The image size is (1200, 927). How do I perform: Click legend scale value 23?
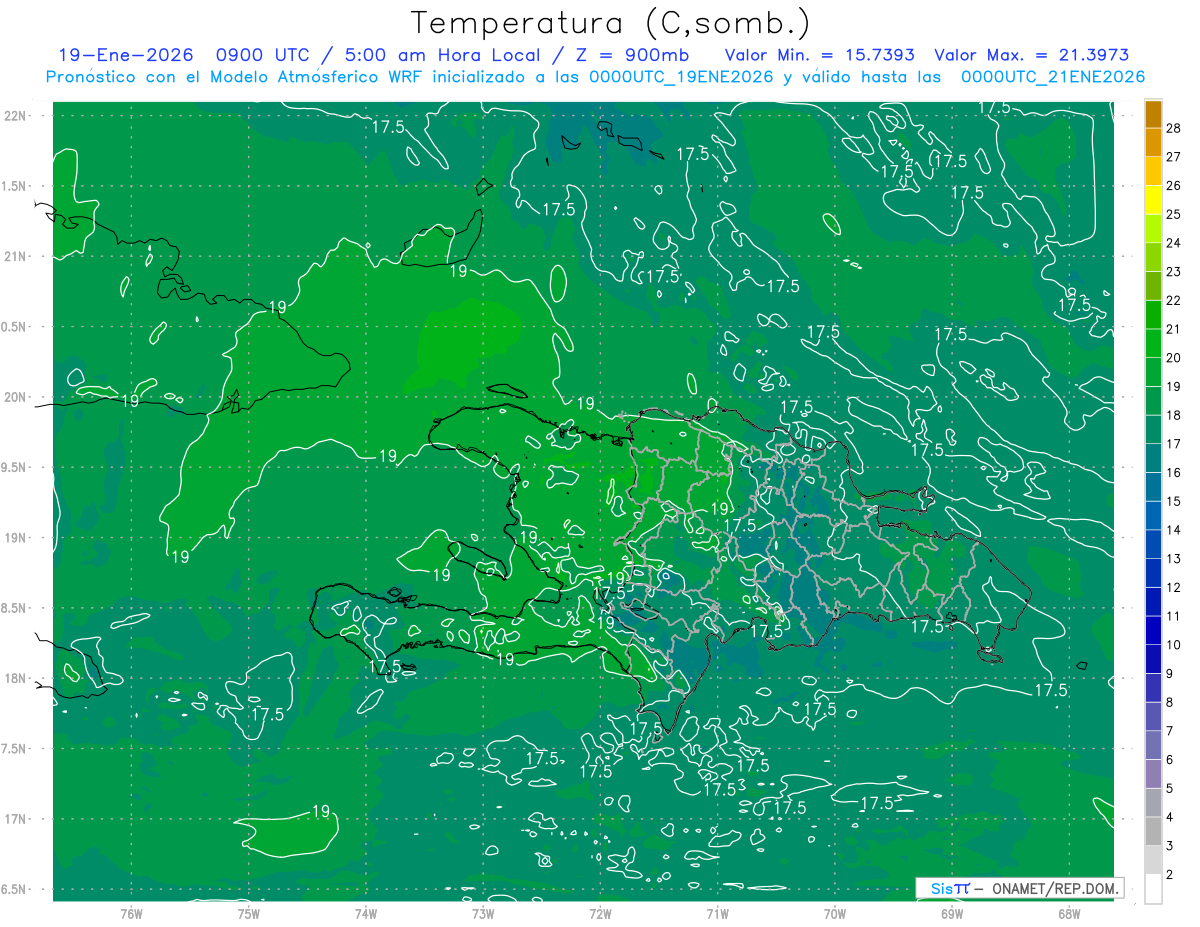pos(1174,271)
